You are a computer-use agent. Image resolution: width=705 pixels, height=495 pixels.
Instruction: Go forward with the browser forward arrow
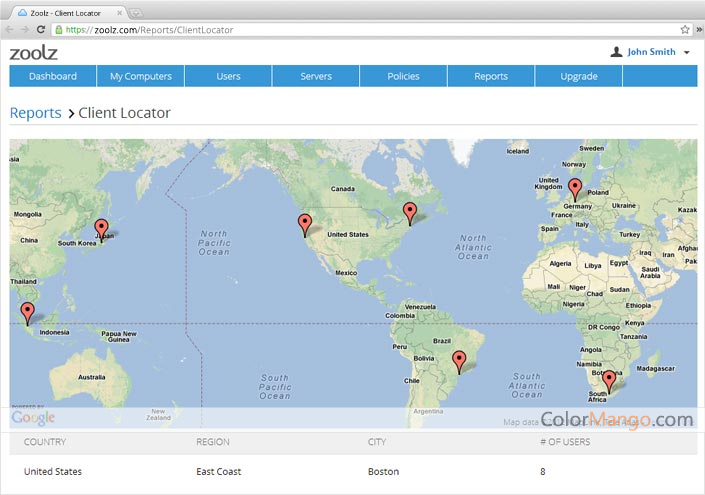click(25, 30)
